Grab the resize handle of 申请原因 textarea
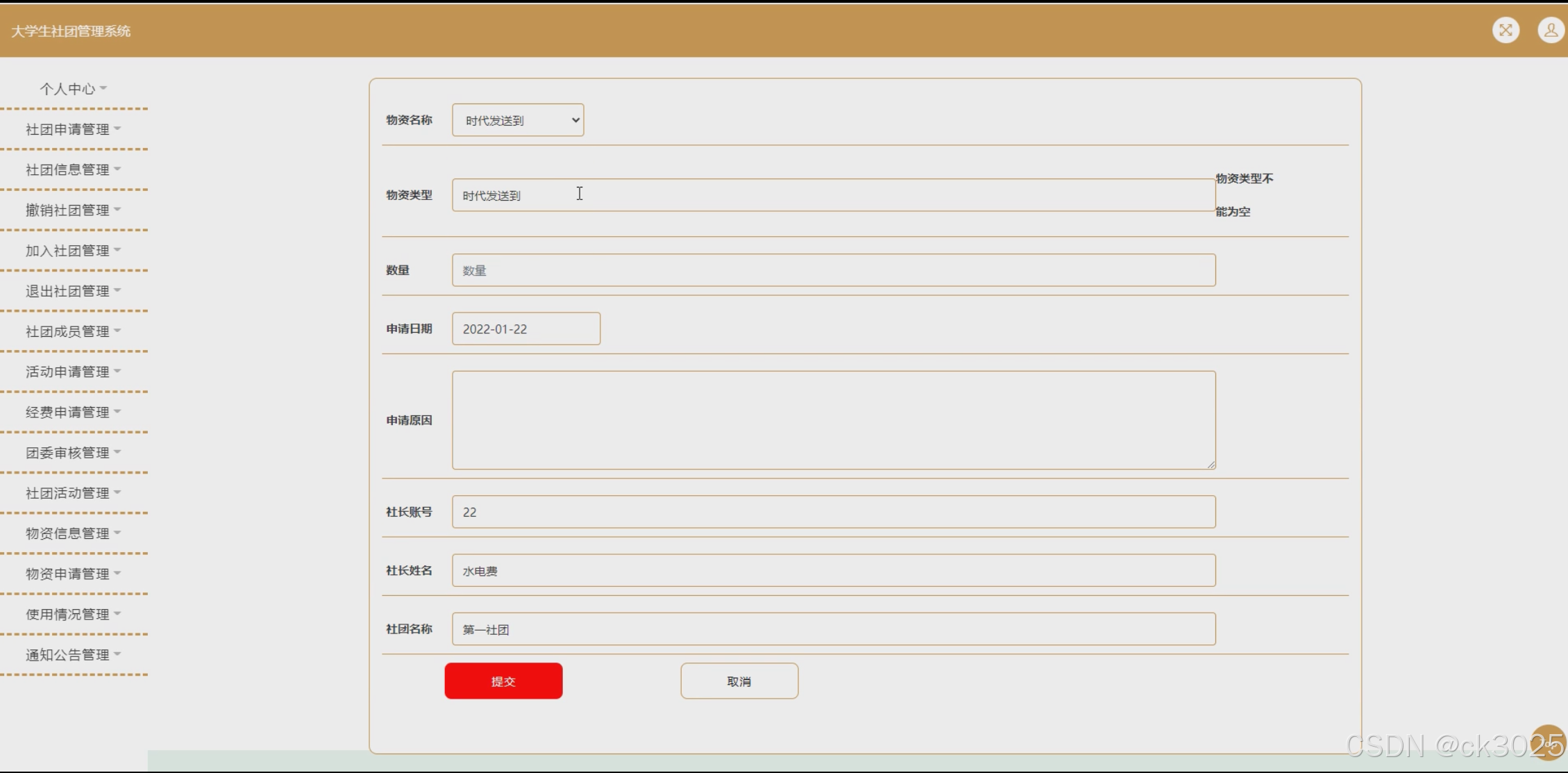The width and height of the screenshot is (1568, 773). tap(1211, 465)
